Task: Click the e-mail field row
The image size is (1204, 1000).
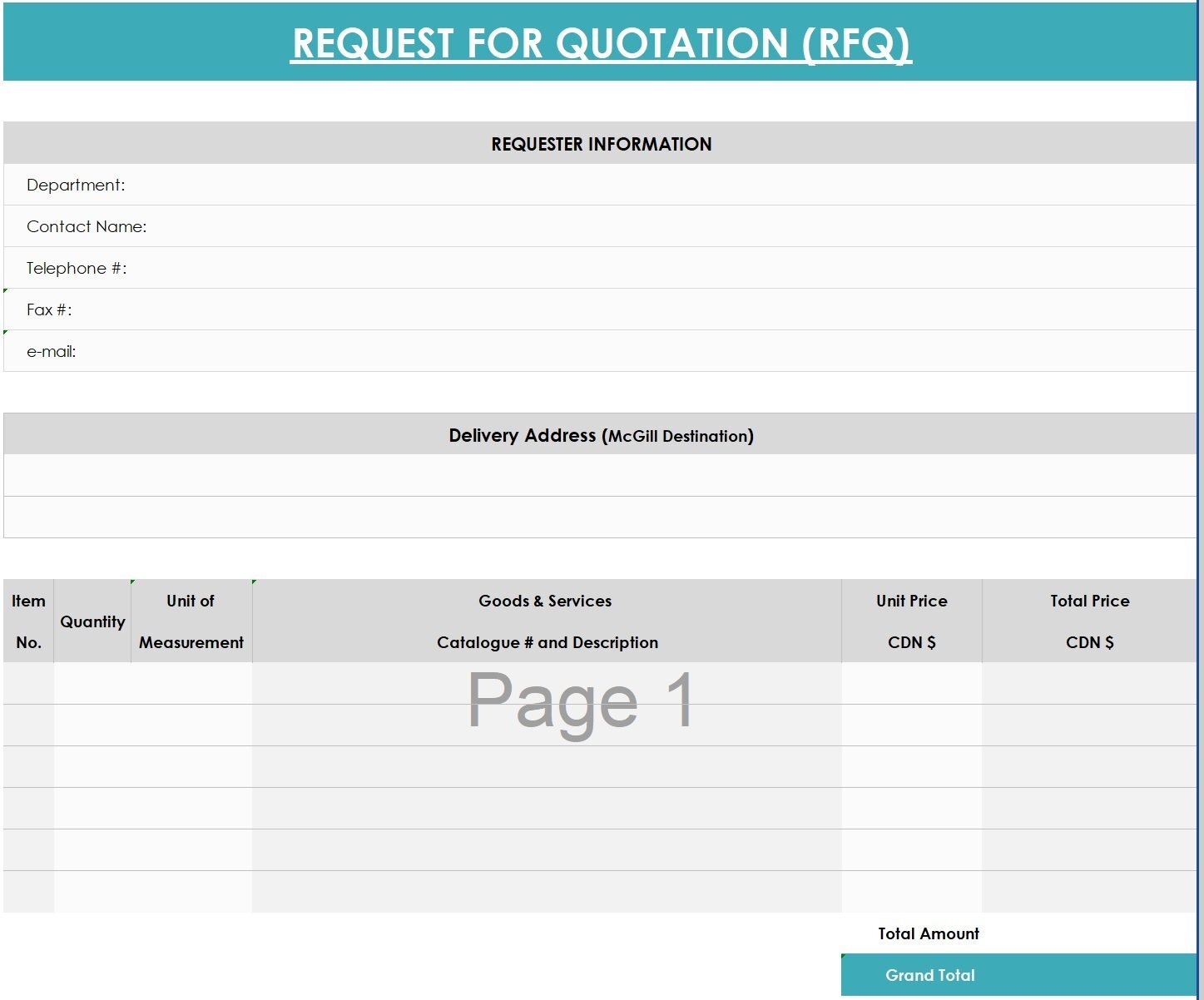Action: [x=601, y=351]
